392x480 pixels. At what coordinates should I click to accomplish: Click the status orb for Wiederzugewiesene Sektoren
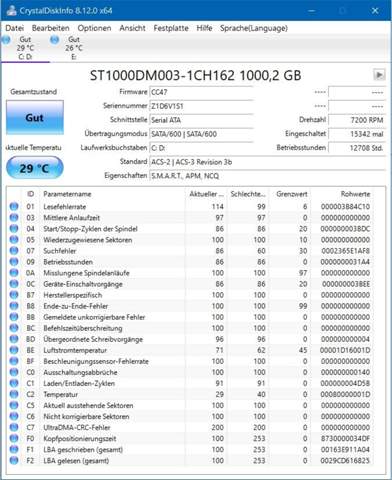14,240
